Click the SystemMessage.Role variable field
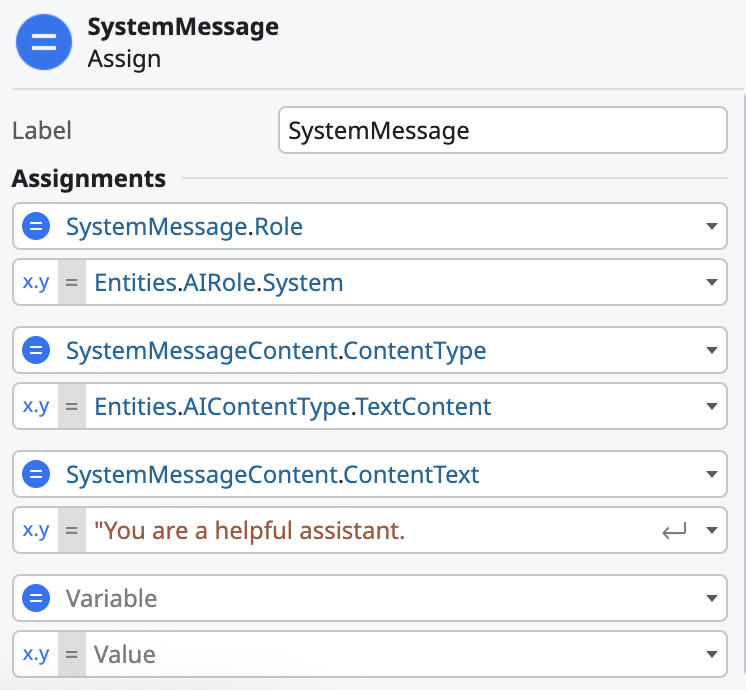The image size is (746, 690). pyautogui.click(x=370, y=226)
